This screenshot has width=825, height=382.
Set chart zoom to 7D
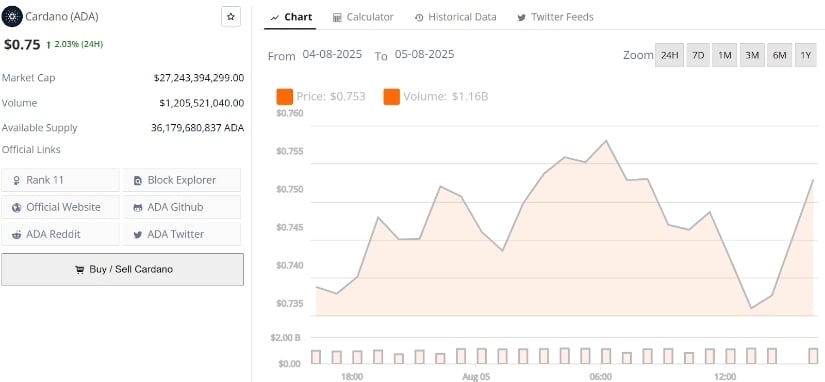click(x=698, y=55)
